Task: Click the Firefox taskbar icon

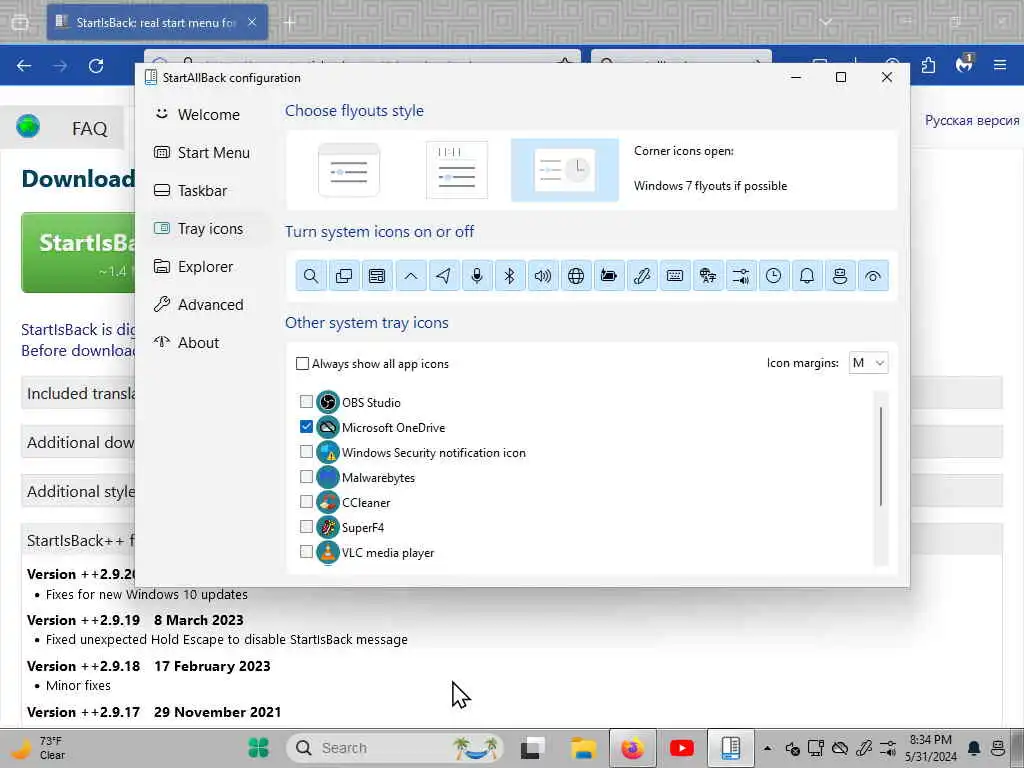Action: tap(632, 748)
